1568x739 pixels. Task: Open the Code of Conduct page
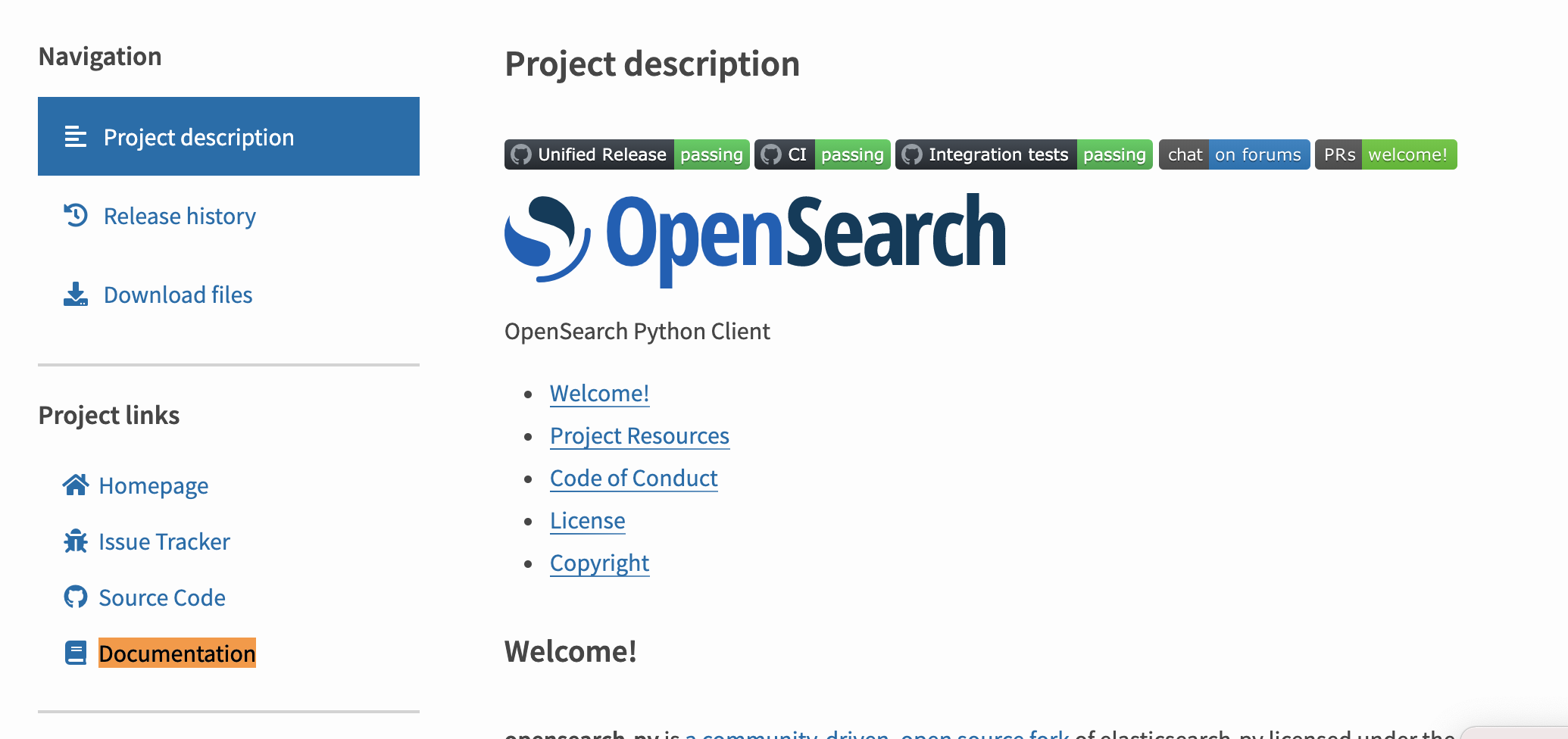coord(633,478)
